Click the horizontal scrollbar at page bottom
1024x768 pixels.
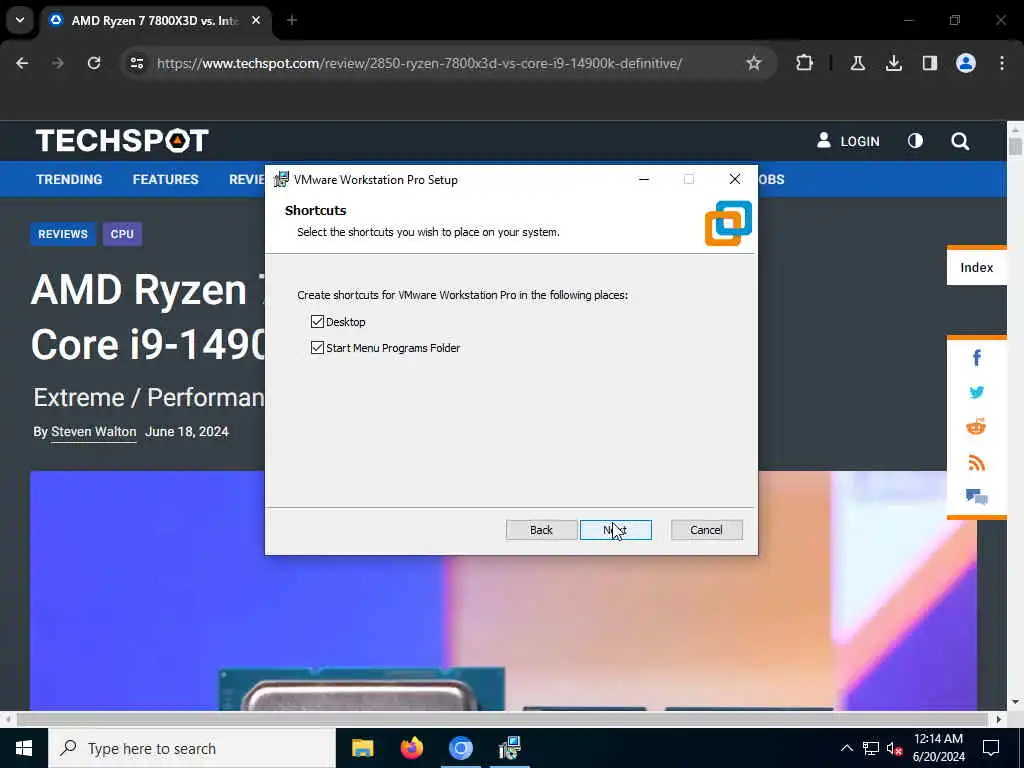pyautogui.click(x=502, y=719)
